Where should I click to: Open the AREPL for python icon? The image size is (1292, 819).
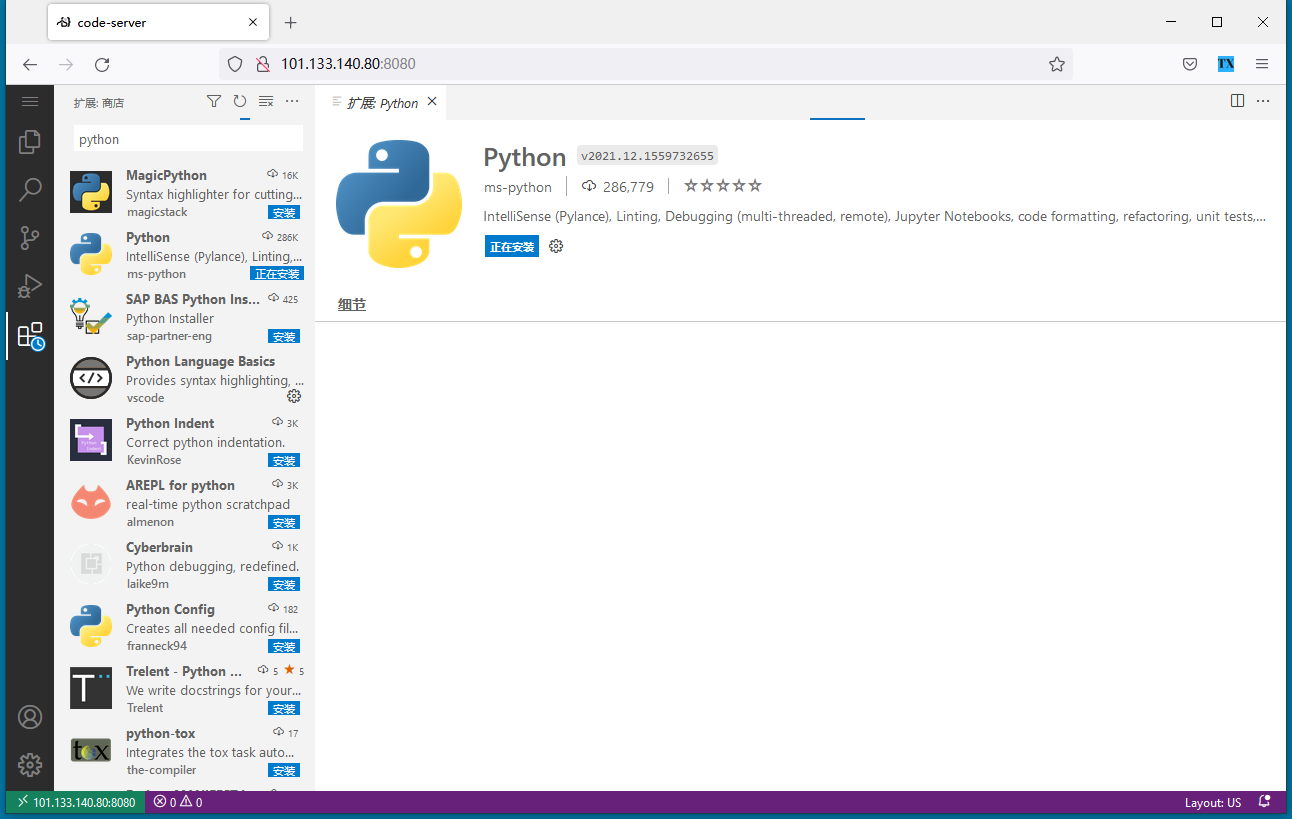point(91,502)
